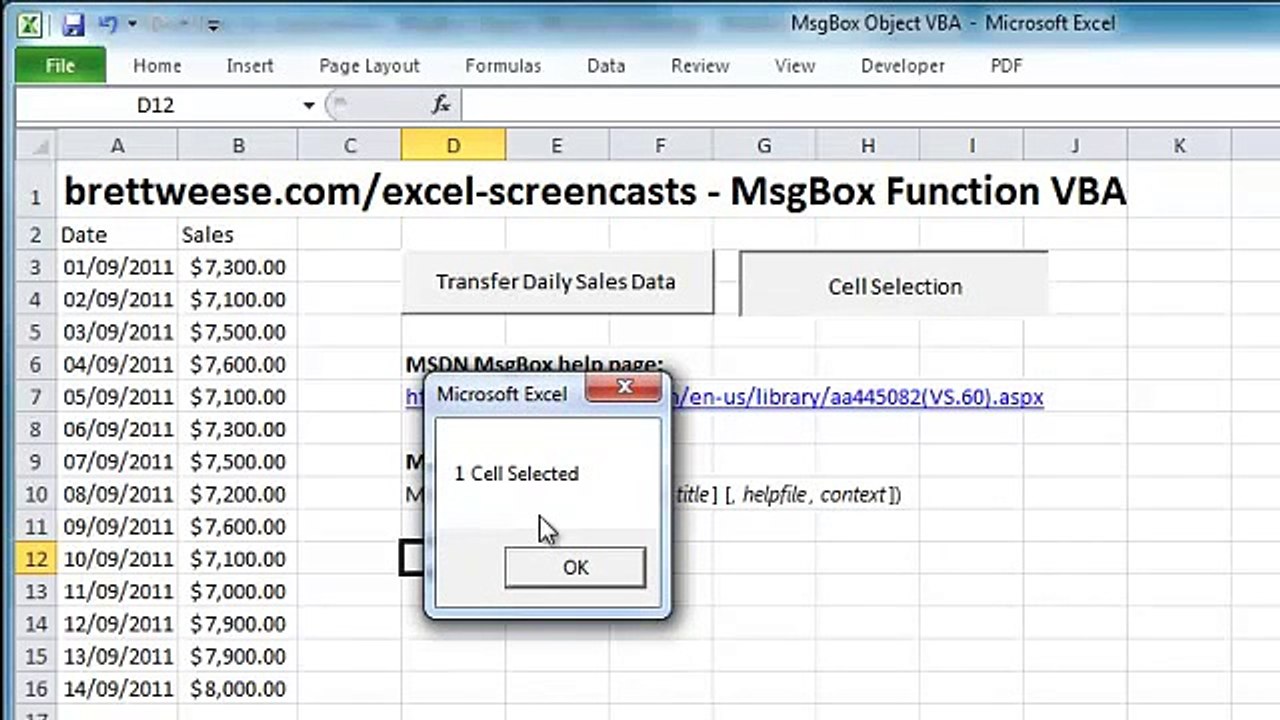
Task: Select the $7,900.00 cell beside 12/09/2011
Action: pos(238,624)
